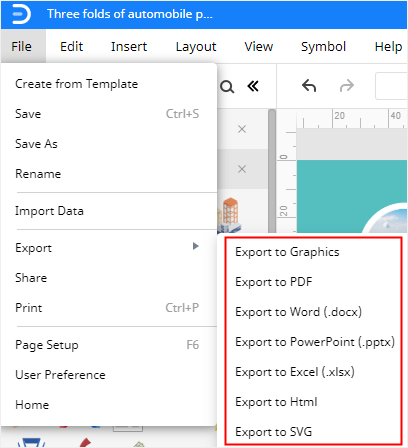
Task: Expand the Export submenu arrow
Action: [x=196, y=246]
